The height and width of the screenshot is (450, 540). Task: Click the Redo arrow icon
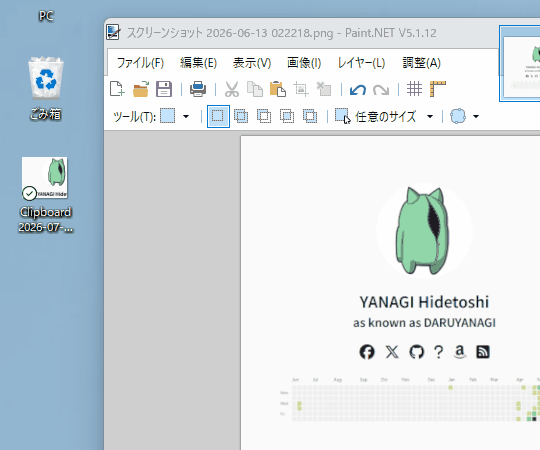381,90
